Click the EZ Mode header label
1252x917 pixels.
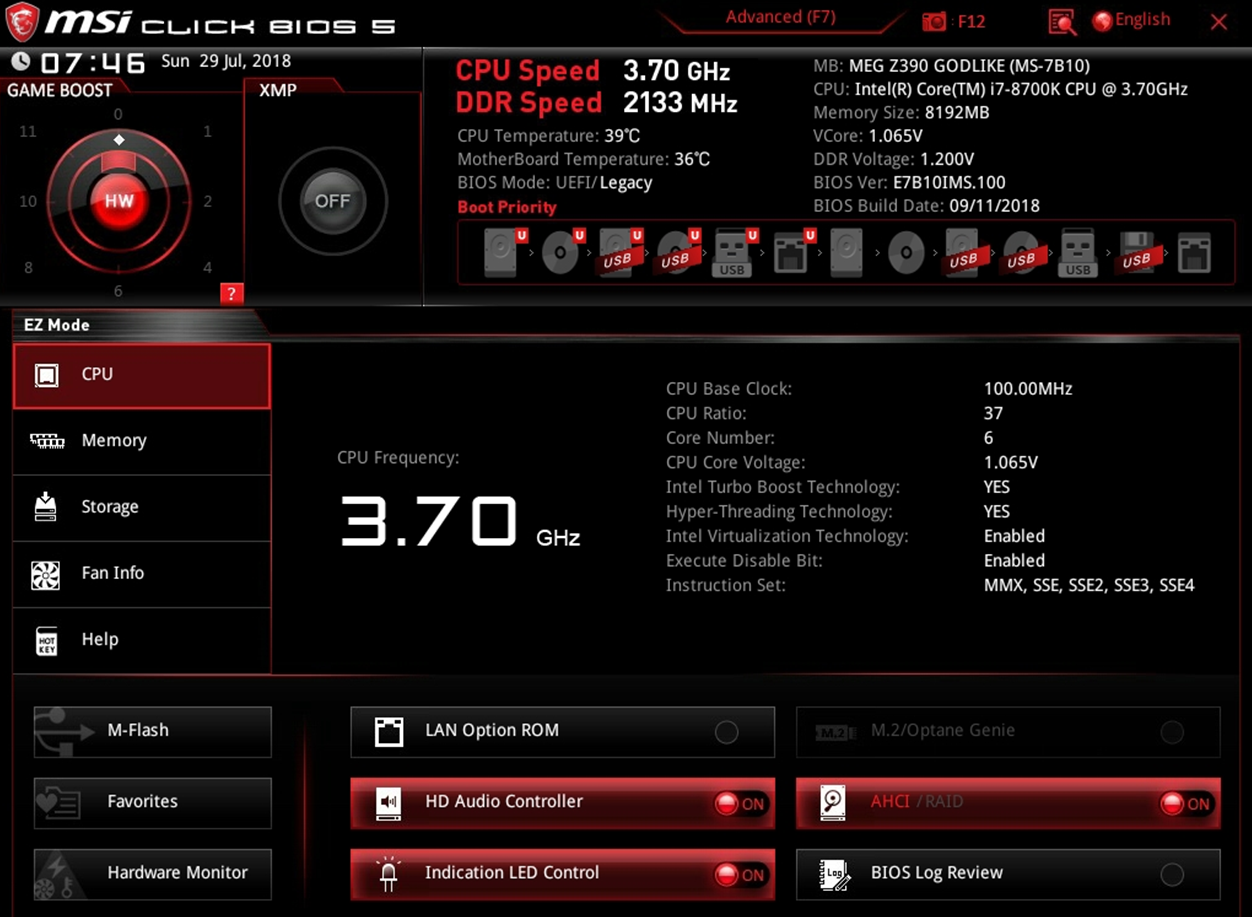pos(57,325)
